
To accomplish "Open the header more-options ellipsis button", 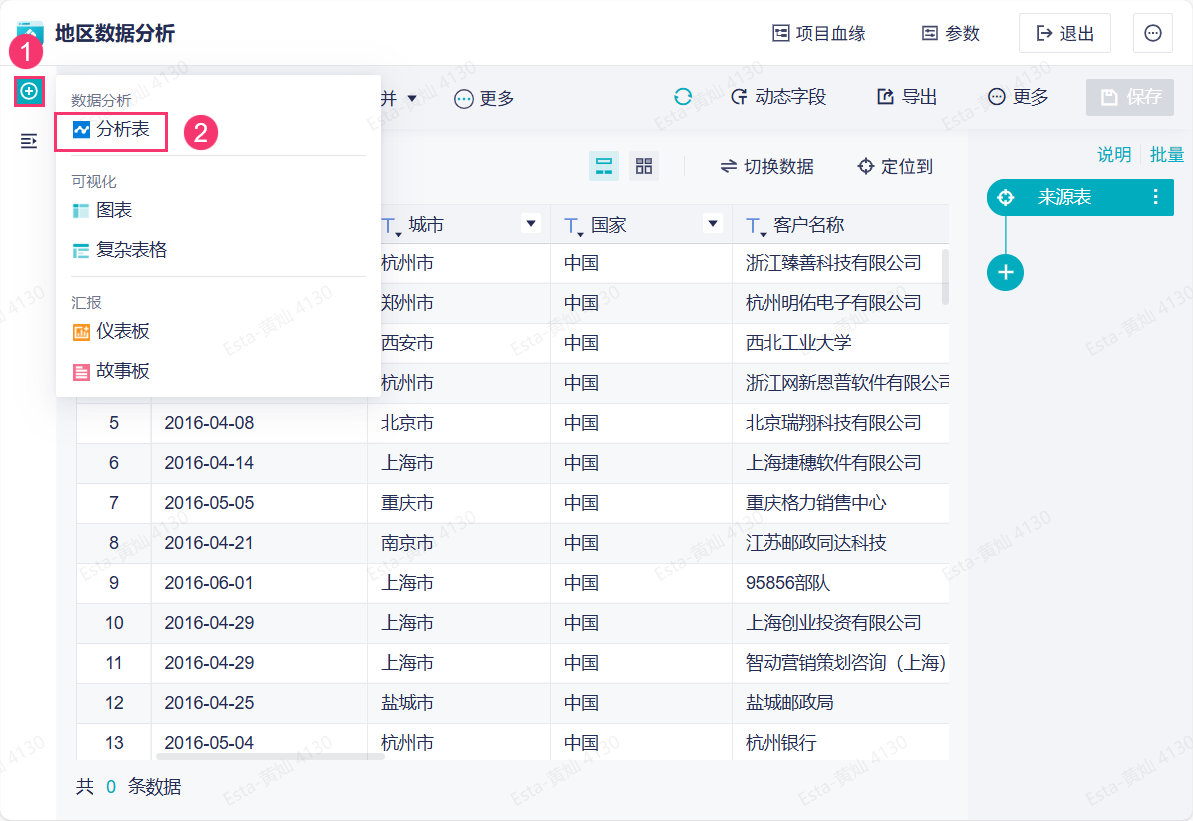I will point(1153,33).
